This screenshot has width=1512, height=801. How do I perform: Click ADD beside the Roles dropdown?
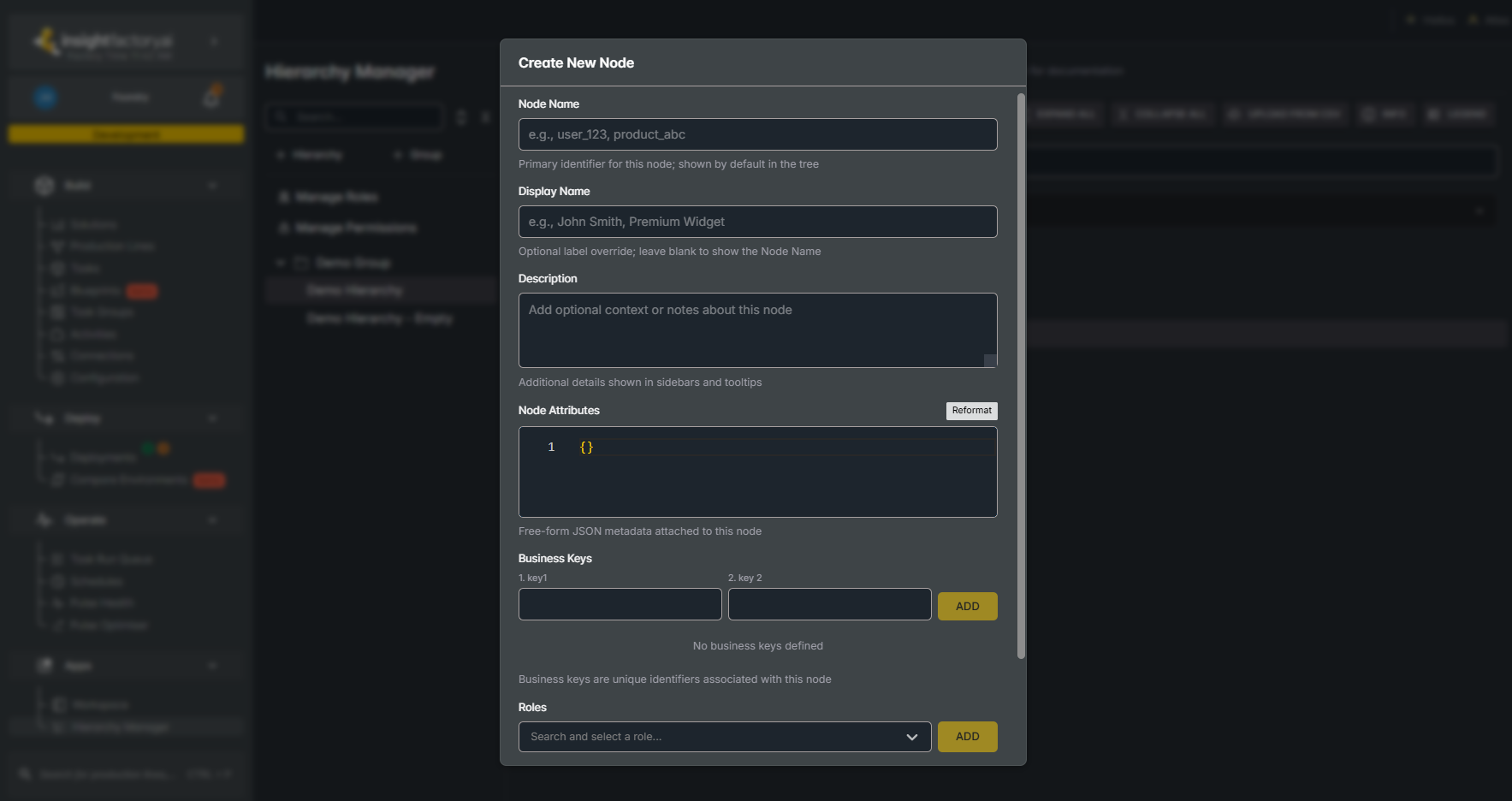tap(967, 737)
